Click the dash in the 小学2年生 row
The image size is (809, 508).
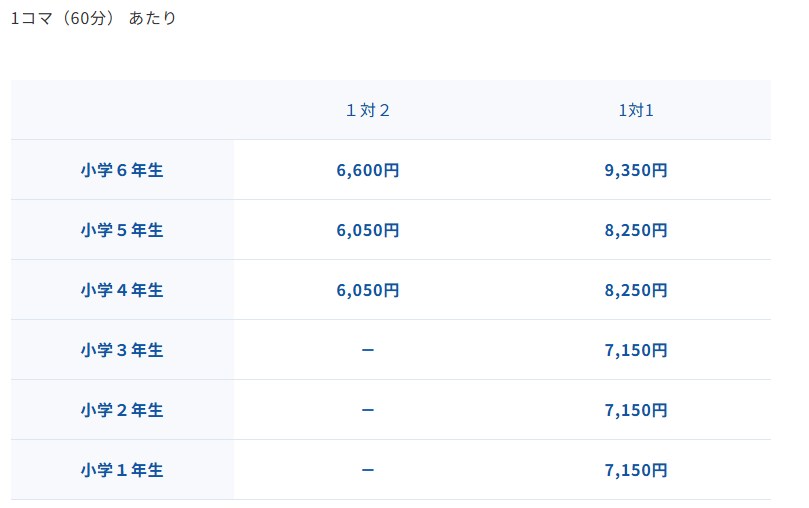(367, 410)
